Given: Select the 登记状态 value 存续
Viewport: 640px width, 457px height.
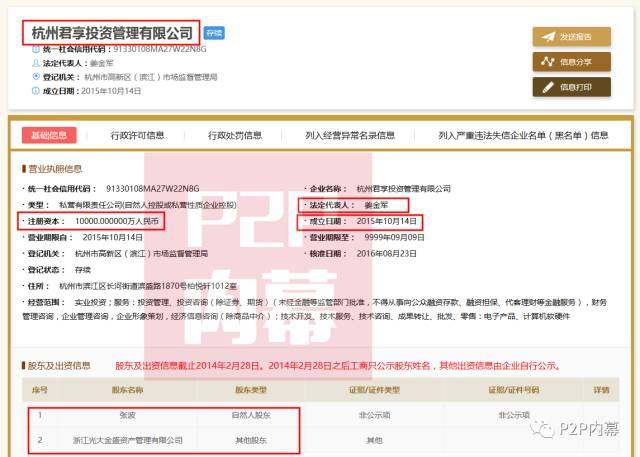Looking at the screenshot, I should (83, 270).
